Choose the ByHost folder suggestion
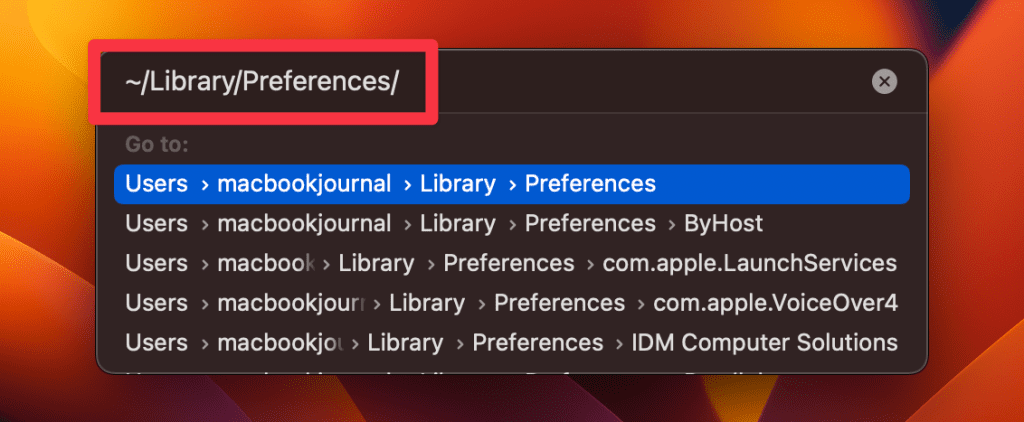This screenshot has height=422, width=1024. (723, 224)
